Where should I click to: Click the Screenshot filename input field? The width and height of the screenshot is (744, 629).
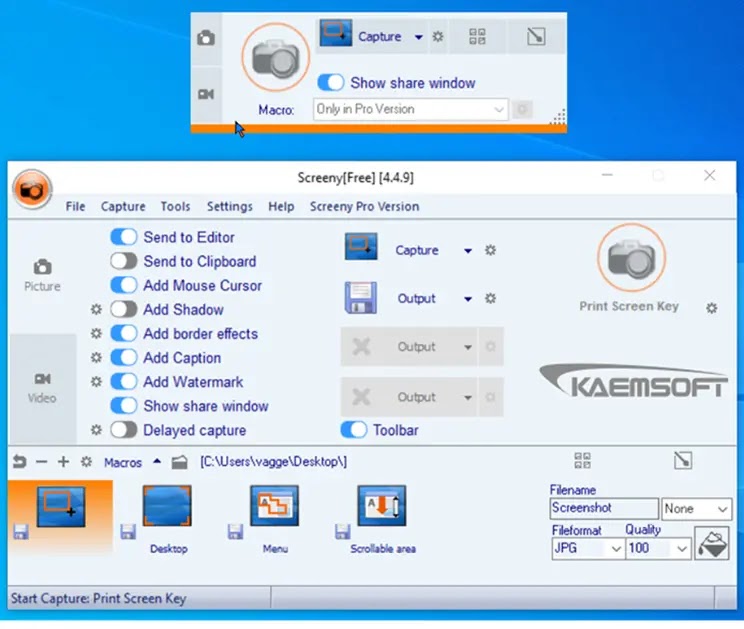pos(604,509)
